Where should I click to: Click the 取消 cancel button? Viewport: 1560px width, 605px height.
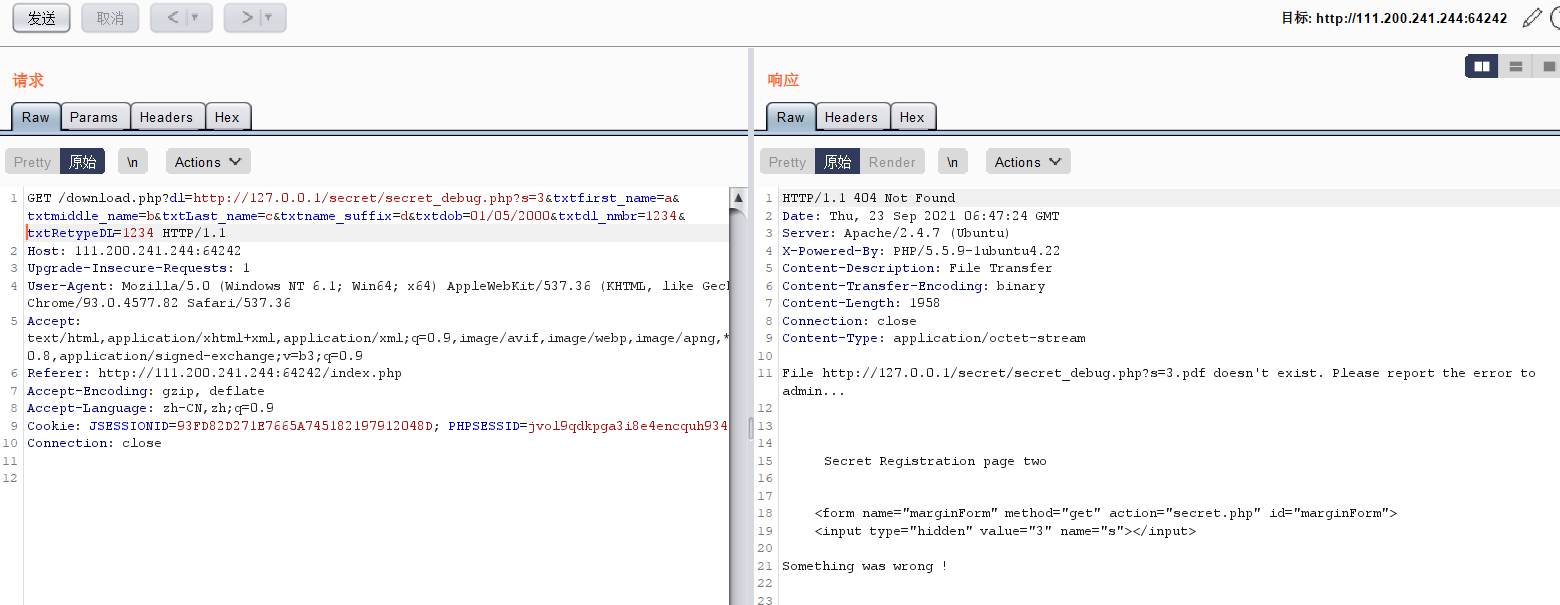click(110, 18)
